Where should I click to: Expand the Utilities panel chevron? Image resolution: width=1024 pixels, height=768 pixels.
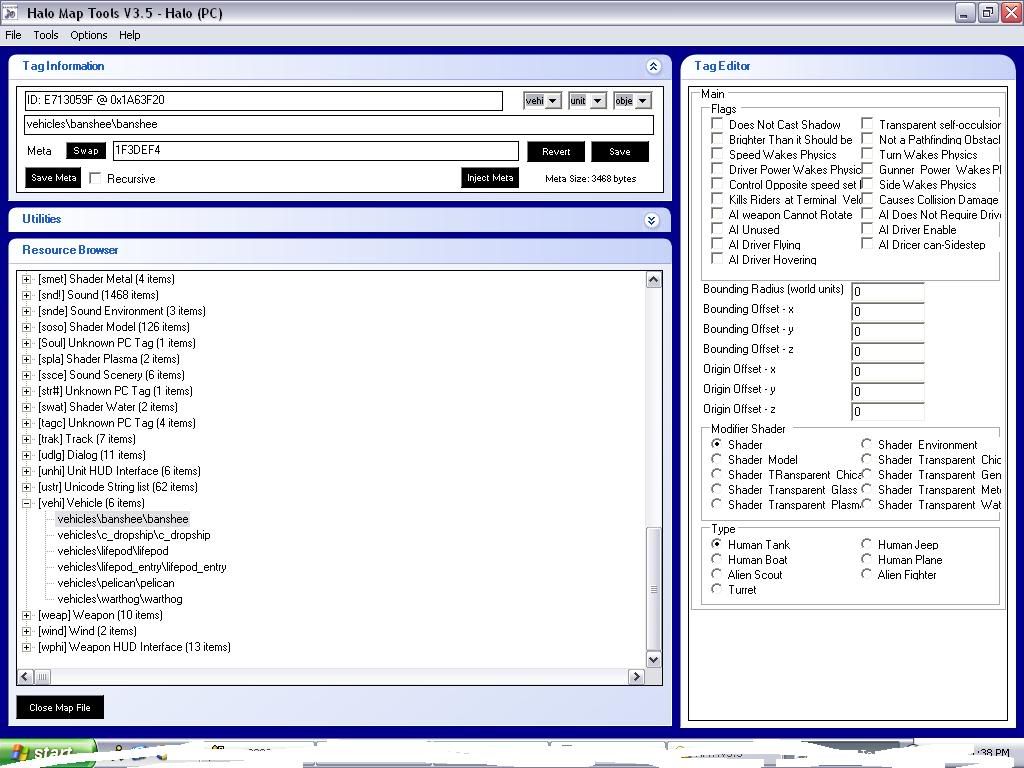coord(652,220)
